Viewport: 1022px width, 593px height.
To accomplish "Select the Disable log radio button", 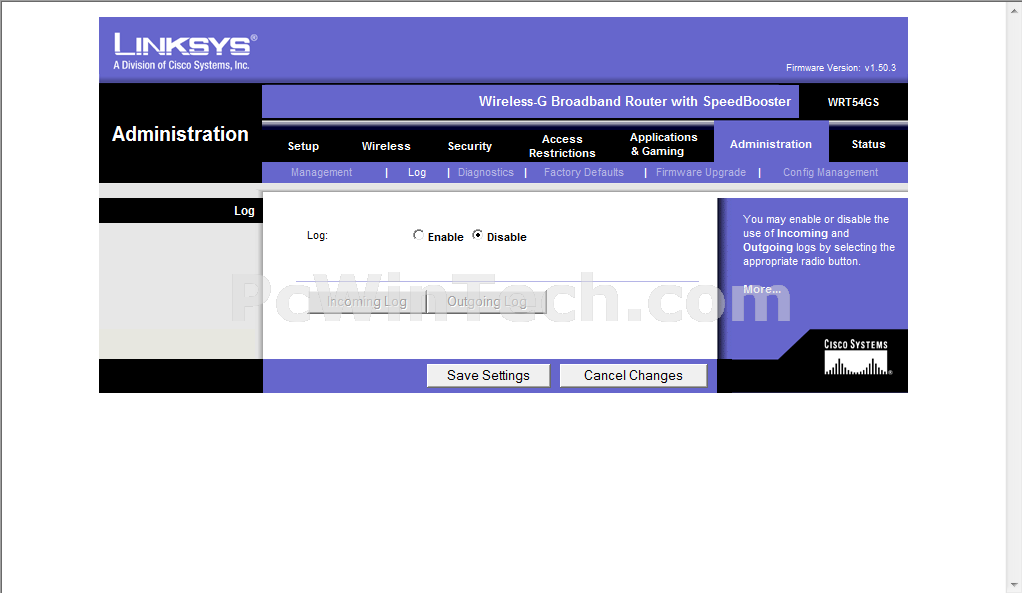I will (x=478, y=235).
